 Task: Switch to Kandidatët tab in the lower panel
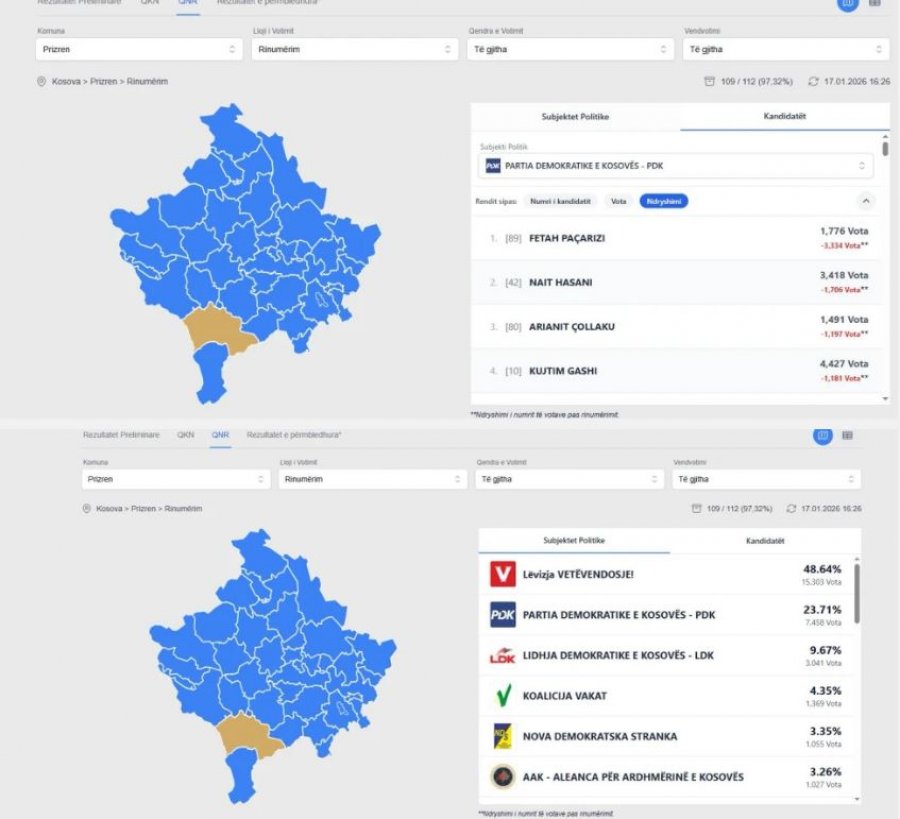(765, 540)
